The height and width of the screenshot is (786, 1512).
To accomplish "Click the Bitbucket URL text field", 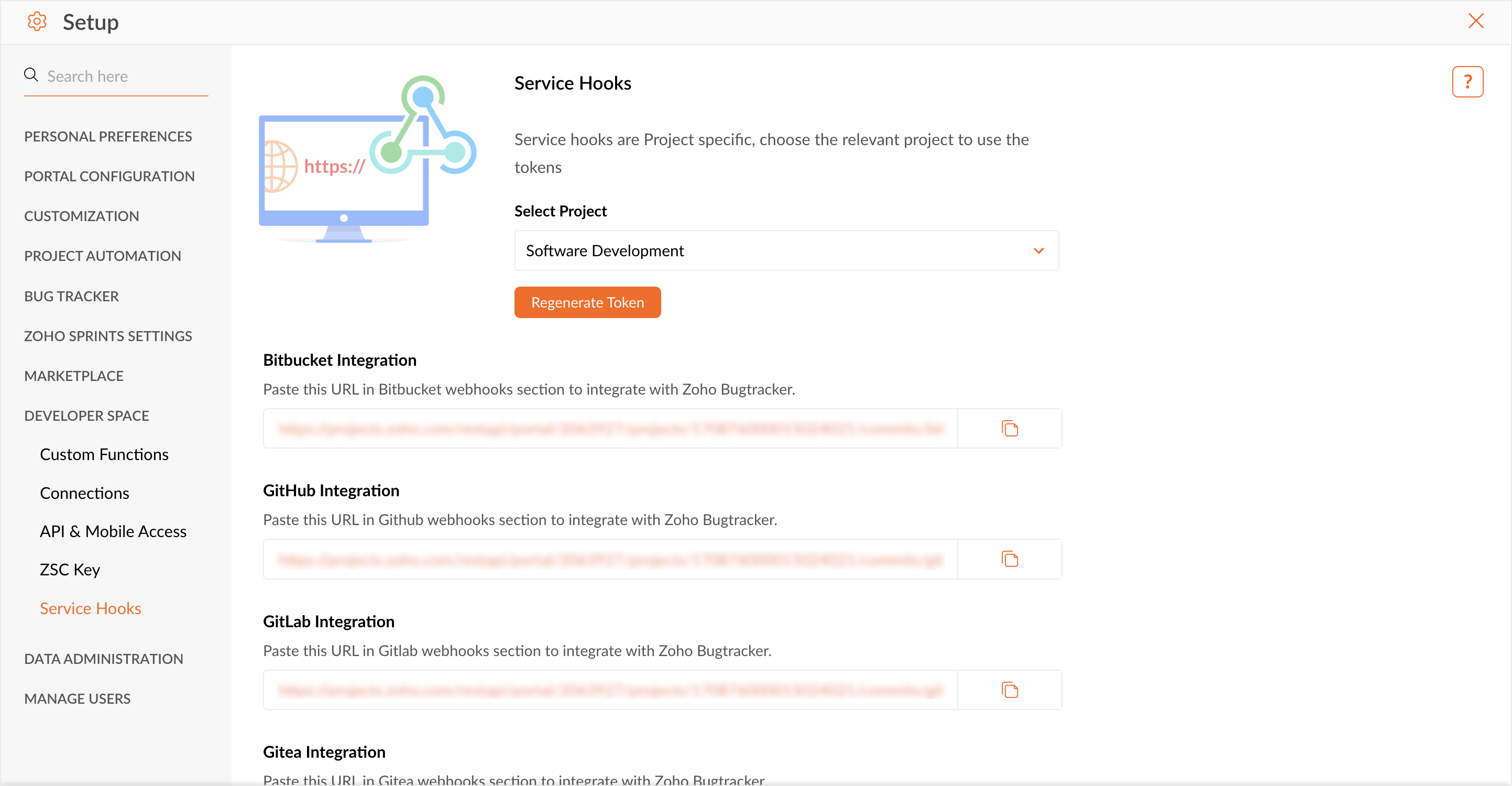I will (610, 429).
